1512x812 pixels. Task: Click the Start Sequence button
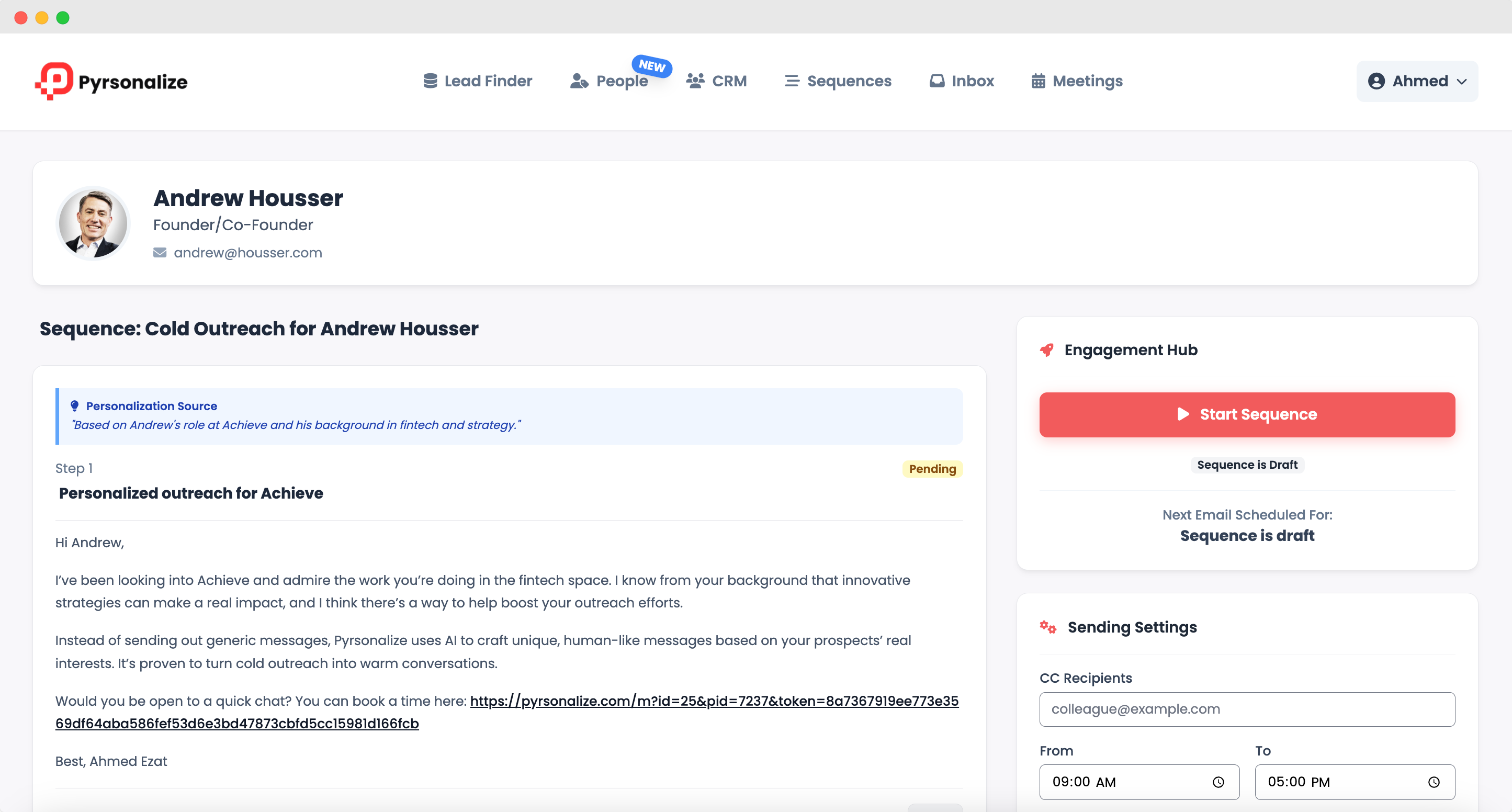[x=1247, y=414]
